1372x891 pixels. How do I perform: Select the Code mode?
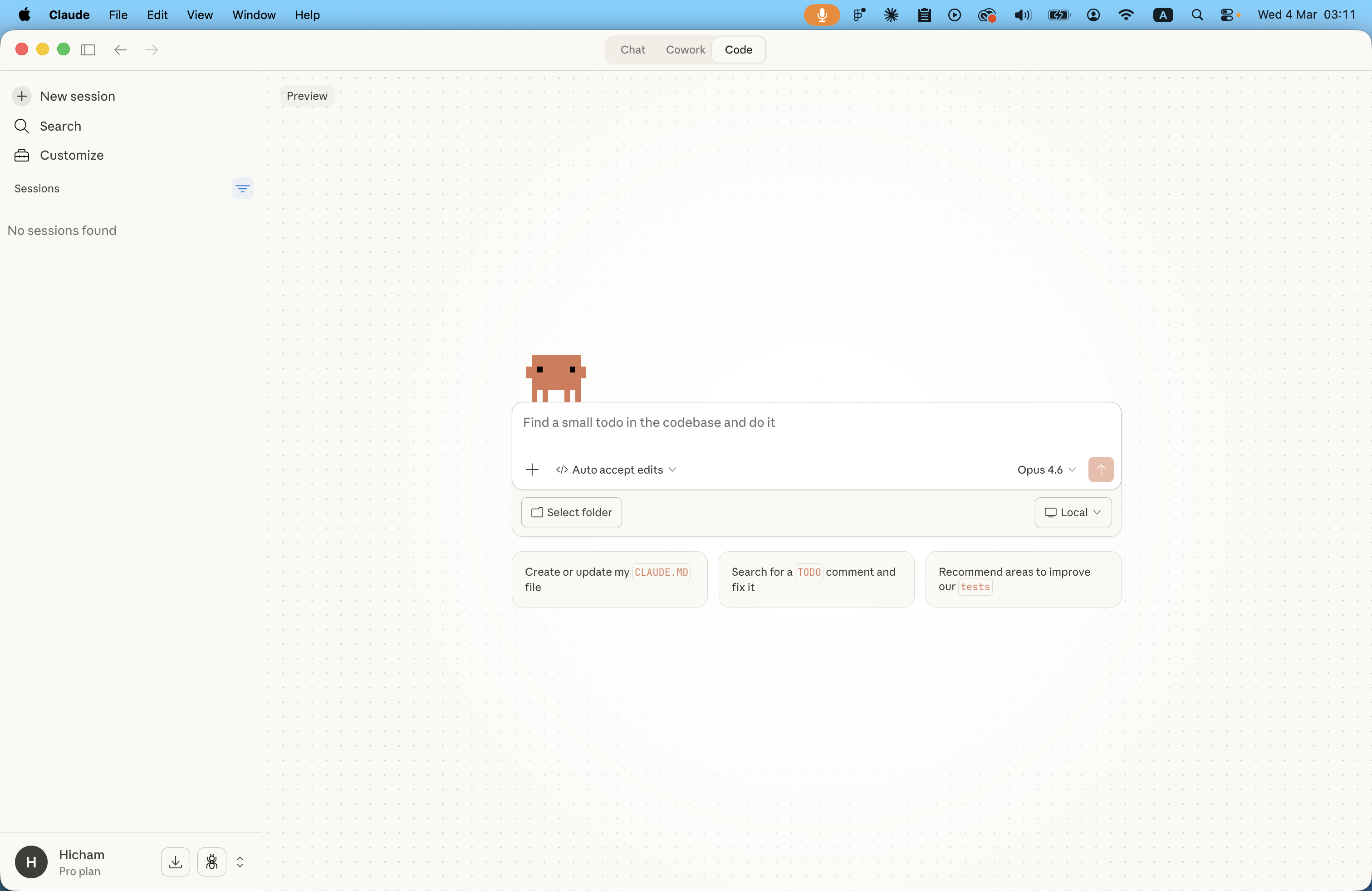[738, 49]
